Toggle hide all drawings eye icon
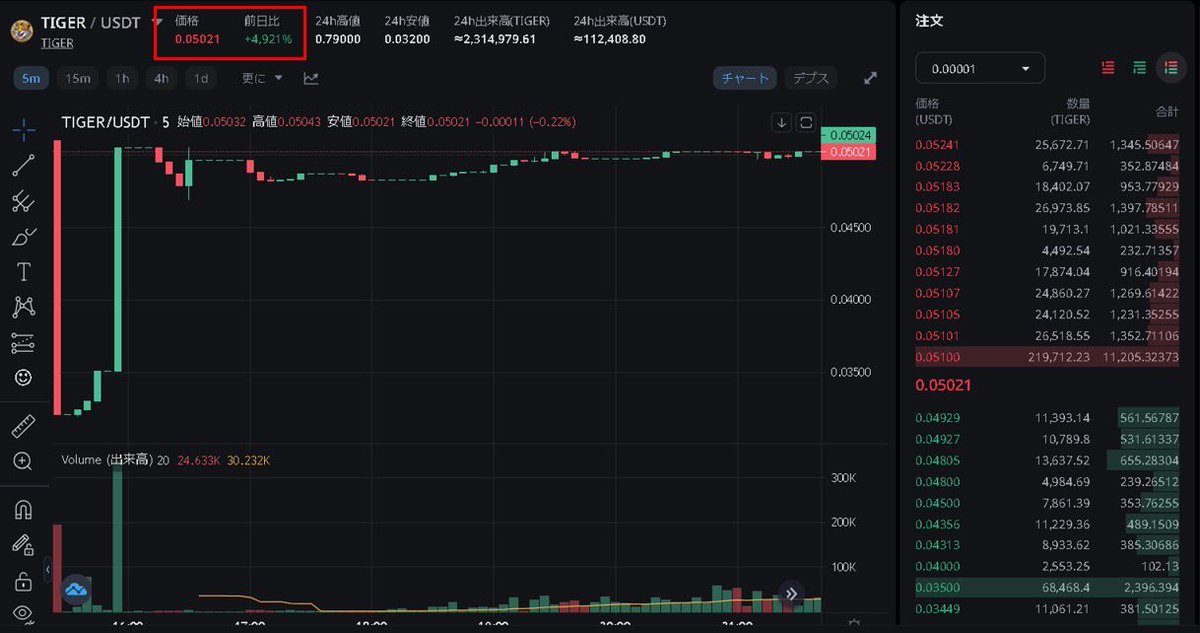 click(x=24, y=613)
